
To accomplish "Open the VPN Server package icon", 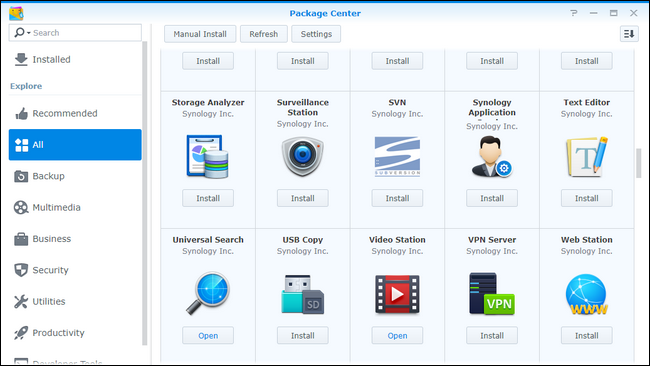I will coord(492,294).
